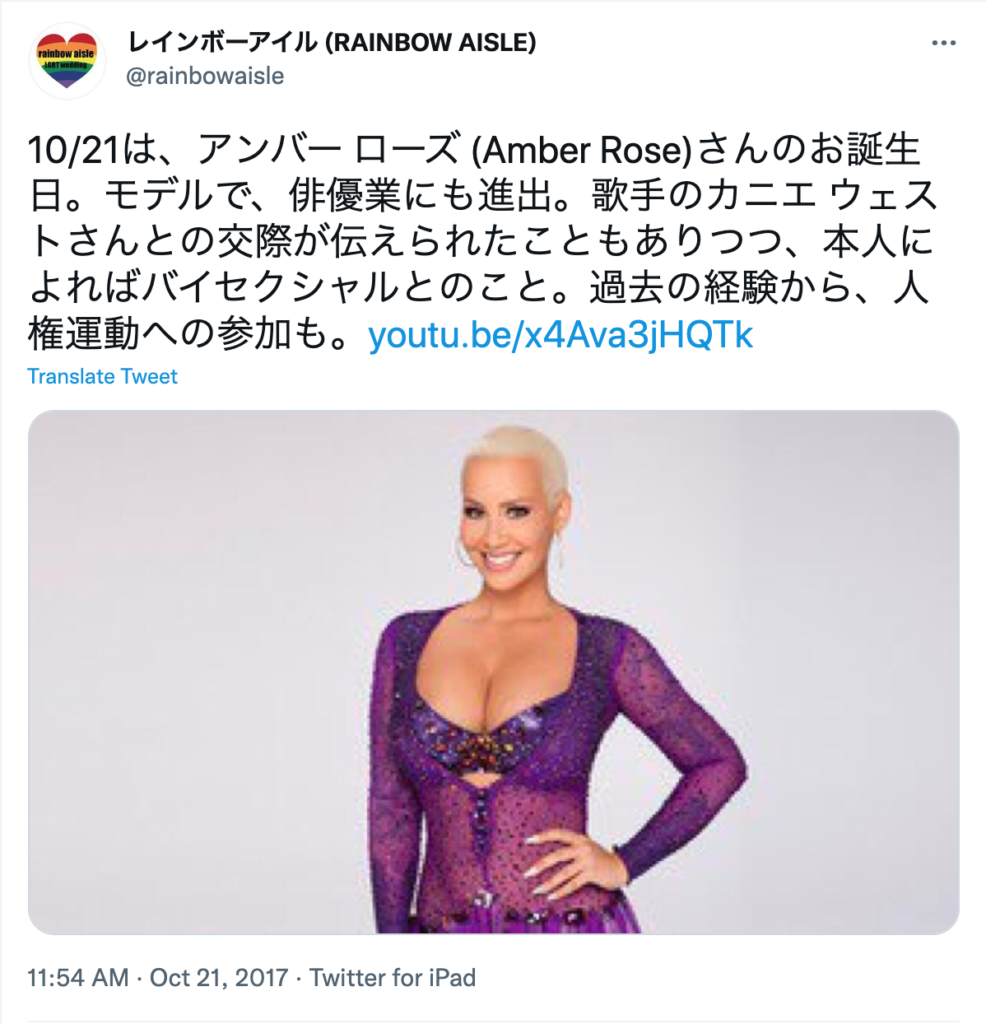
Task: Open the youtu.be/x4Ava3jHQTk link
Action: click(560, 335)
